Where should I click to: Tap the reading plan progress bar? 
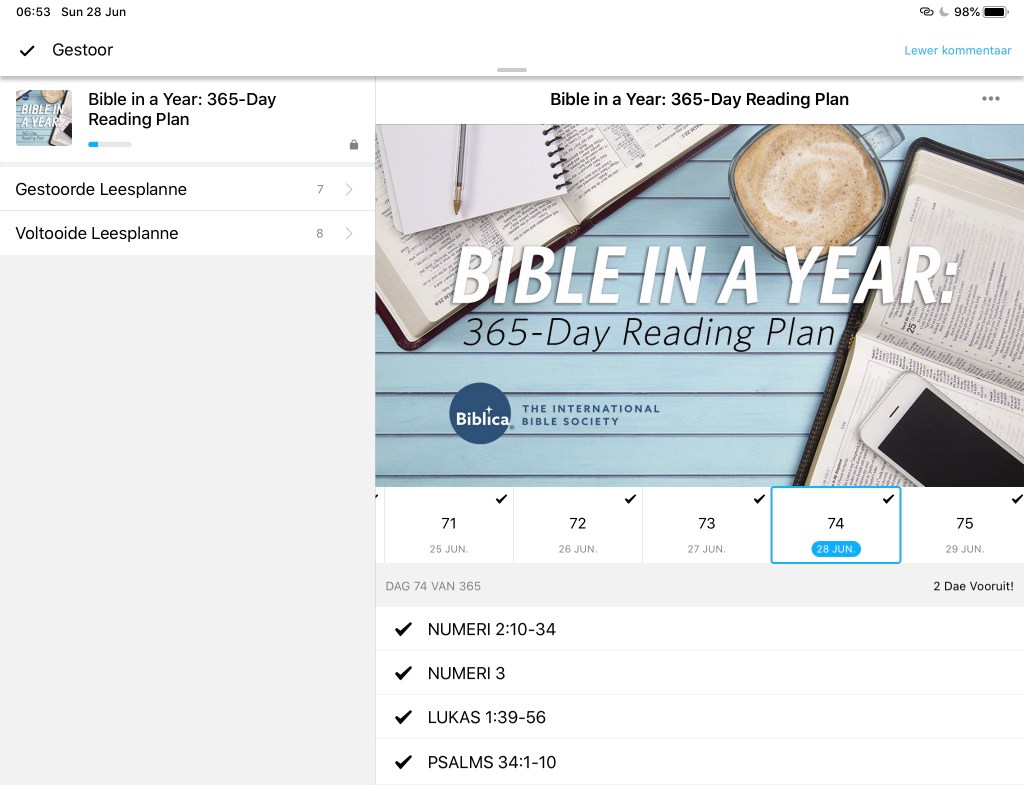pyautogui.click(x=109, y=145)
